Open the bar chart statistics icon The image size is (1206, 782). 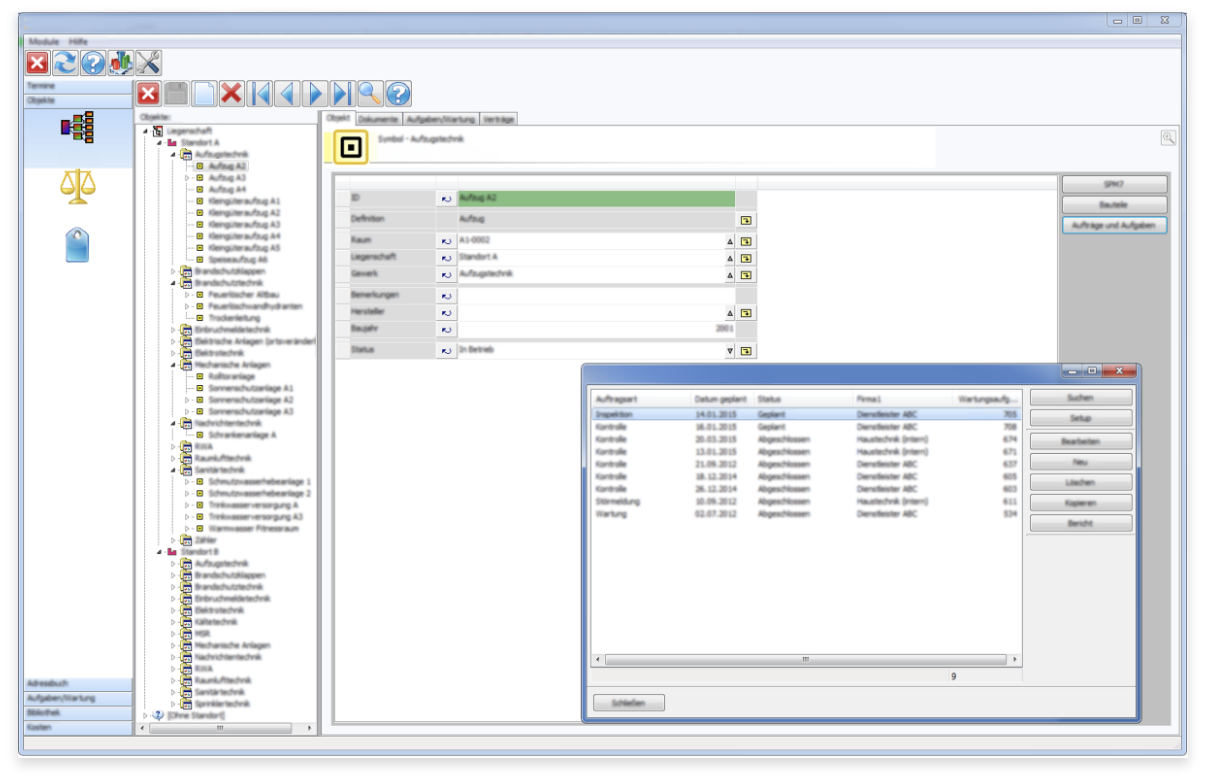coord(121,62)
